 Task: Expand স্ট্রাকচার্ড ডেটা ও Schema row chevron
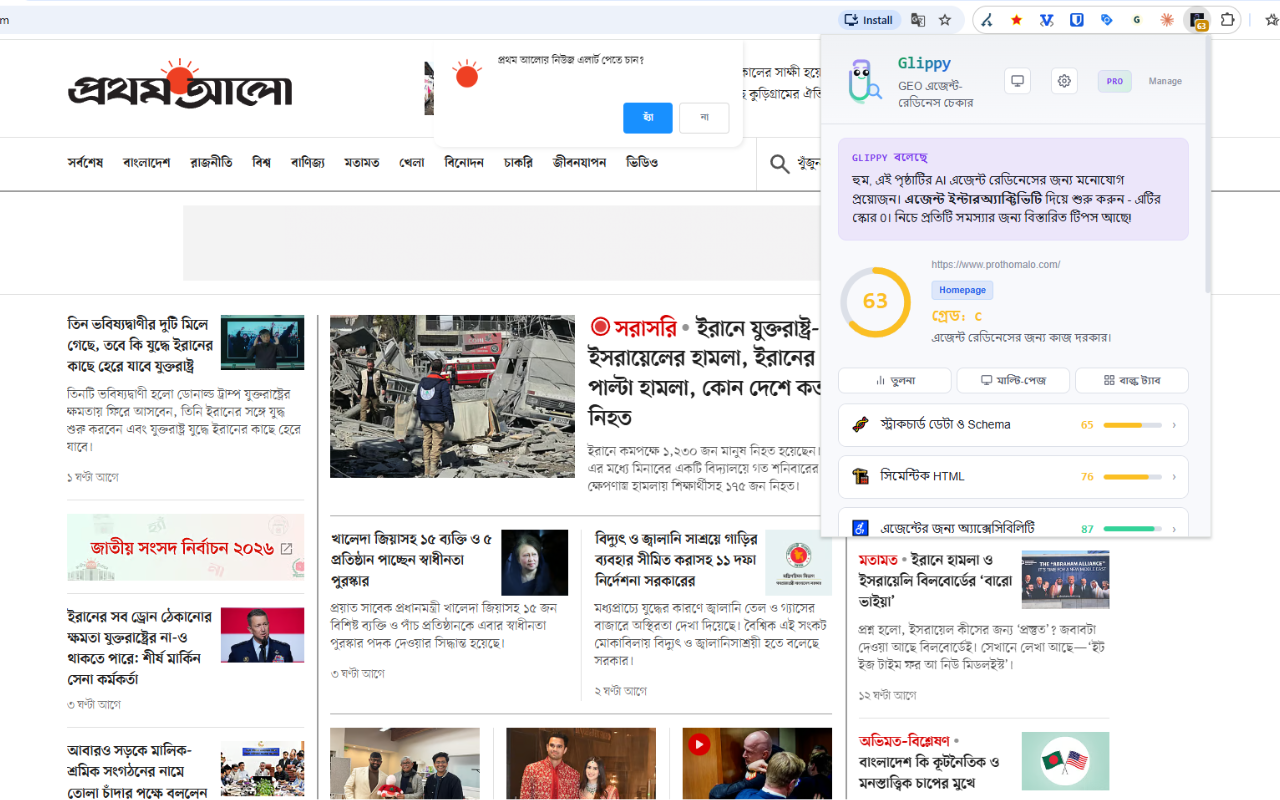[1174, 425]
